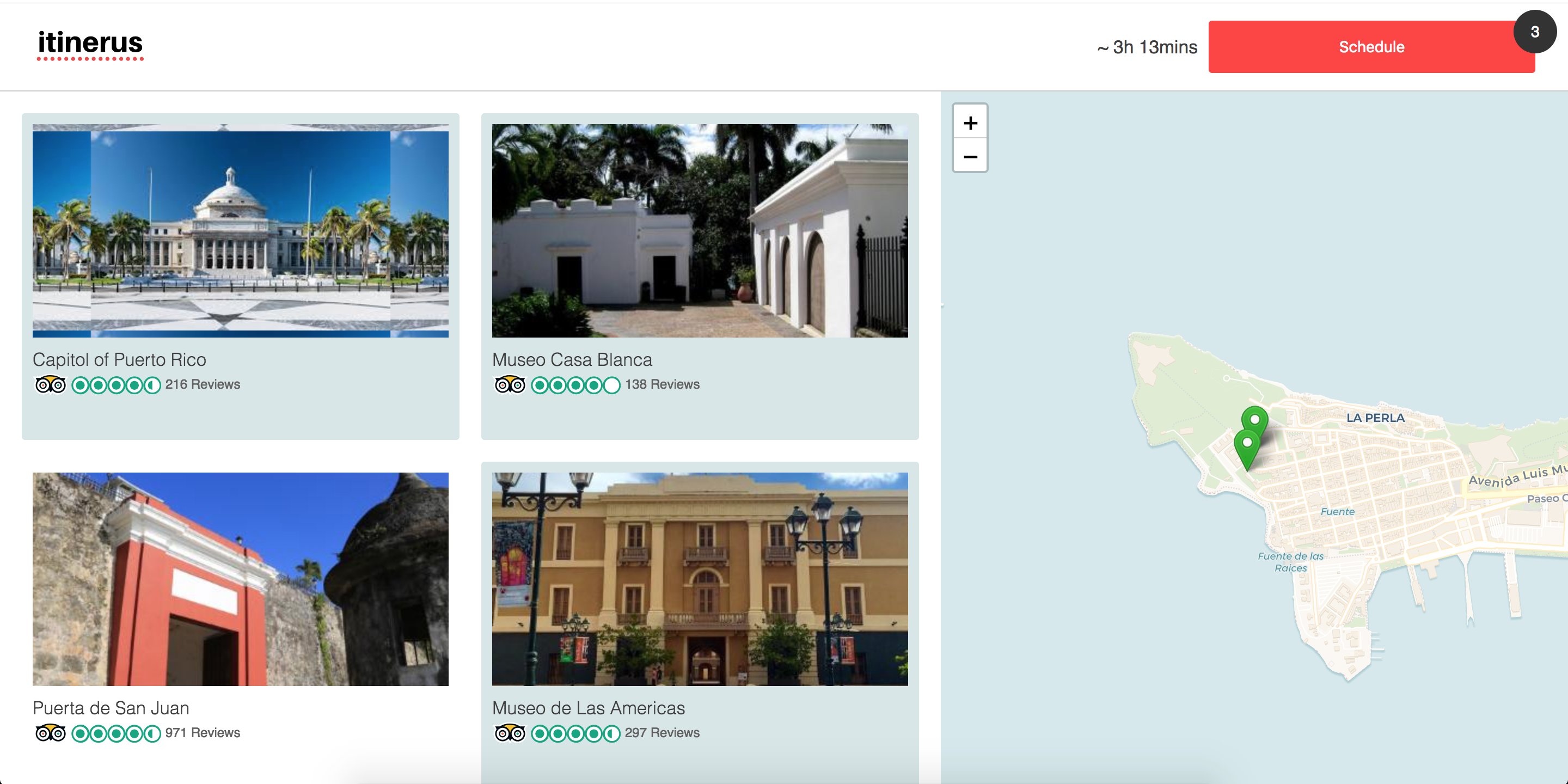The image size is (1568, 784).
Task: Click TripAdvisor owl icon under Museo Casa Blanca
Action: point(510,385)
